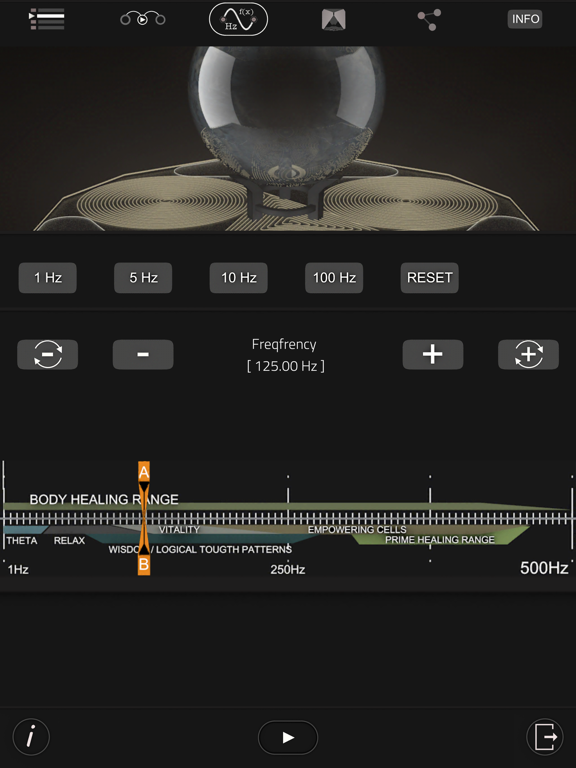Increase frequency with the plus button
Screen dimensions: 576x768
point(433,354)
